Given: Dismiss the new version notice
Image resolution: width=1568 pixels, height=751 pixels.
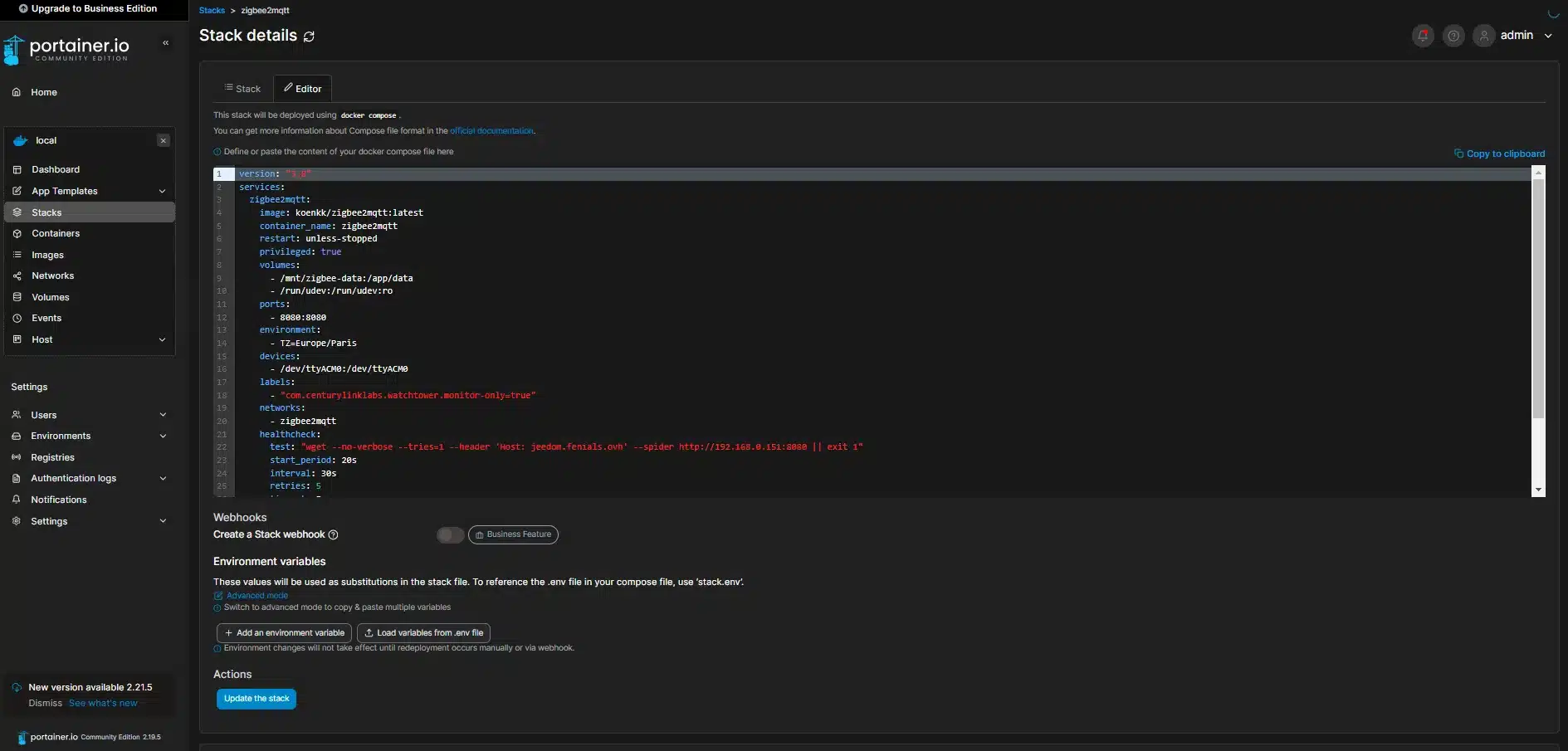Looking at the screenshot, I should 45,703.
